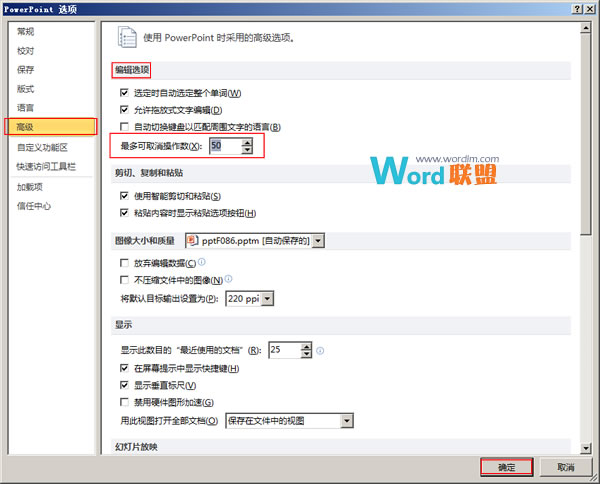Enable 自动切换键盘以匹配周围文字的语言 checkbox

click(x=124, y=126)
